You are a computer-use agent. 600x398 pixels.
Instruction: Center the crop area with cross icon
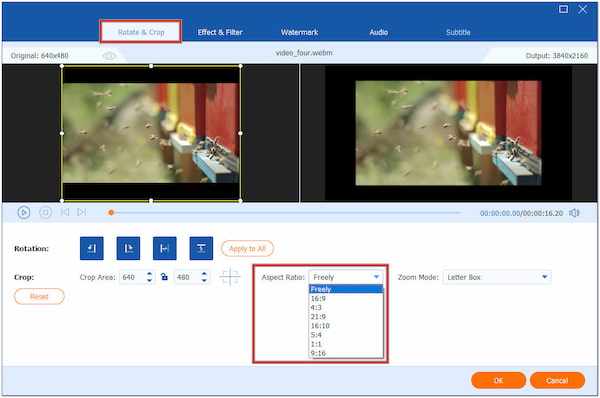230,277
